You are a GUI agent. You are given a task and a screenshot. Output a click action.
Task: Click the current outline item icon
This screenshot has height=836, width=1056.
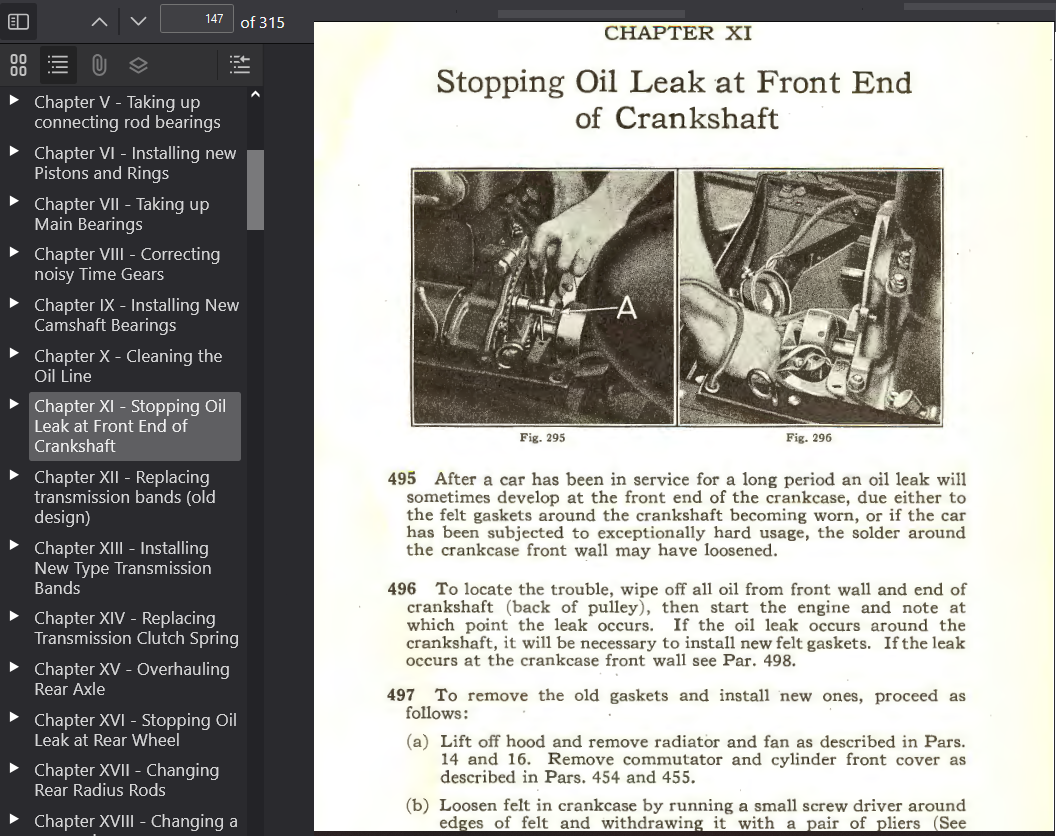coord(240,65)
